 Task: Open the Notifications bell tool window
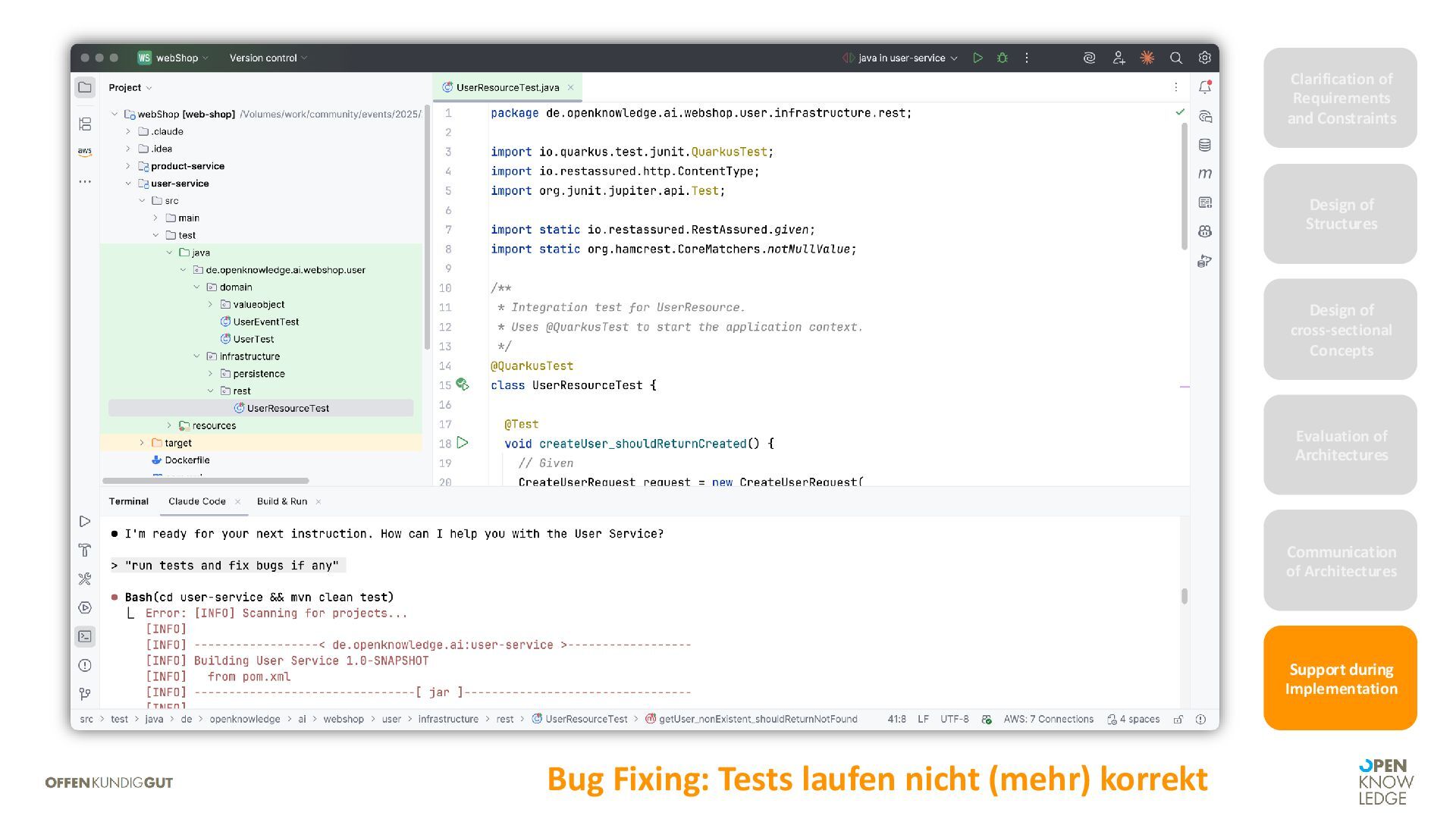[1204, 87]
